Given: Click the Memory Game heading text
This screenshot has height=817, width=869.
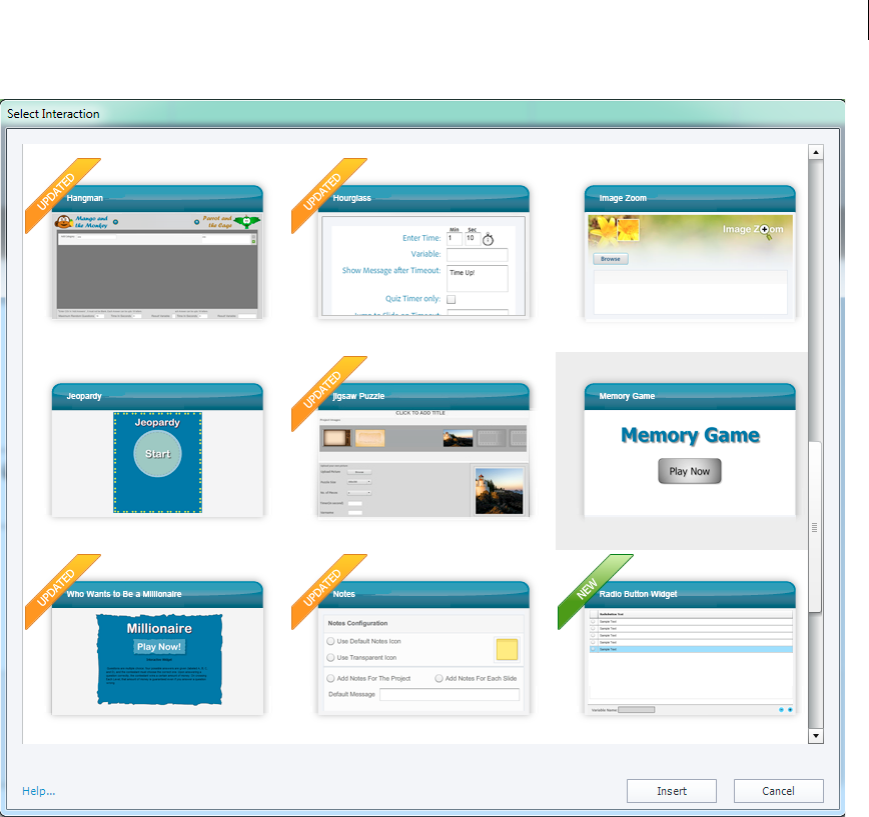Looking at the screenshot, I should tap(690, 435).
